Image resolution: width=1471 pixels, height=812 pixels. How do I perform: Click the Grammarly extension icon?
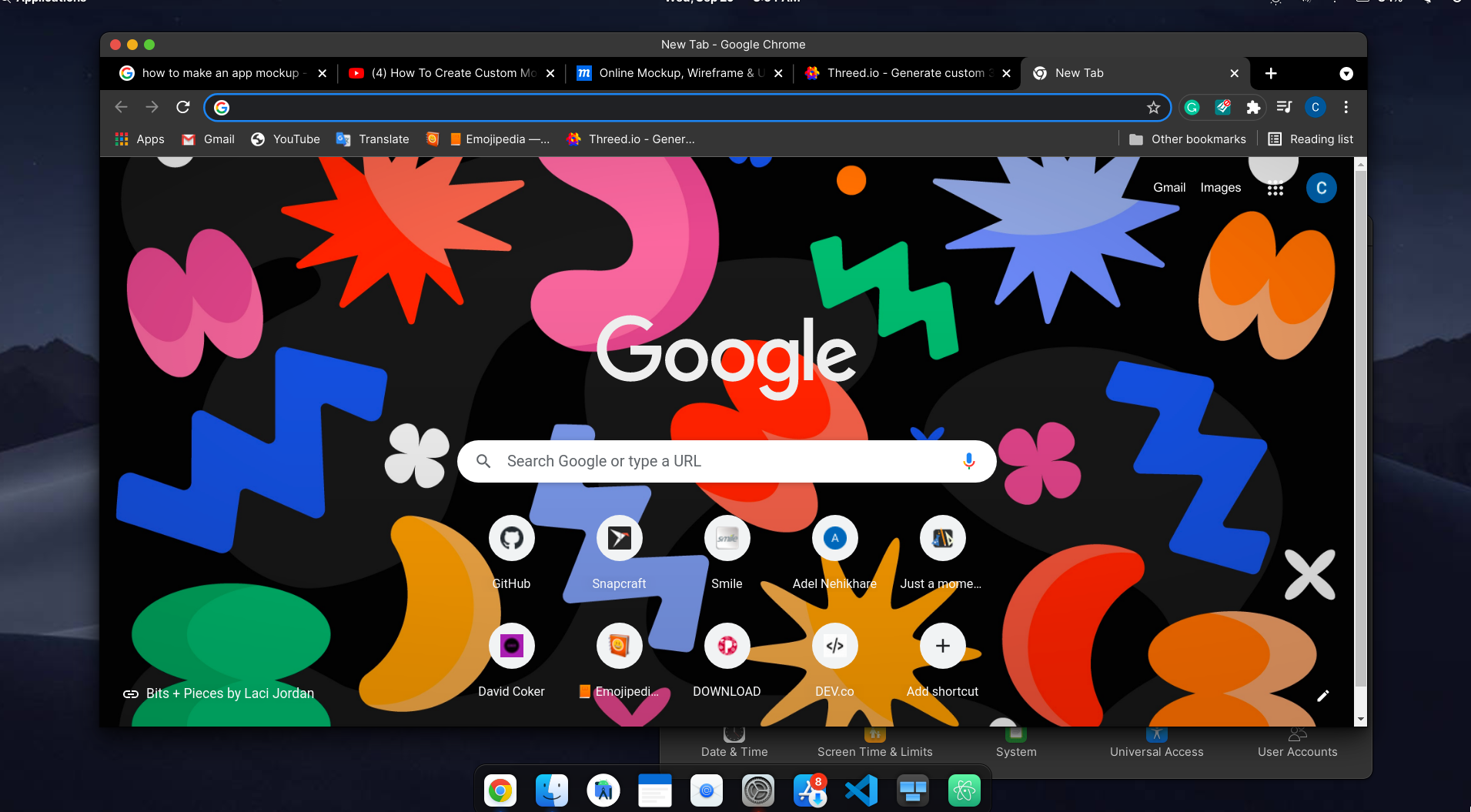pyautogui.click(x=1192, y=108)
